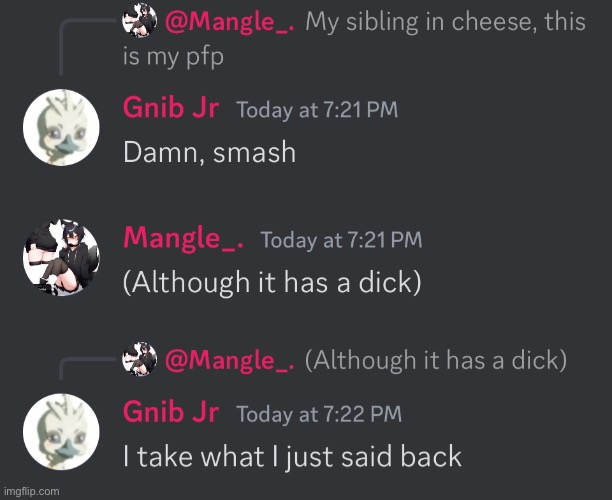612x500 pixels.
Task: Click the imgflip.com watermark
Action: [x=32, y=491]
